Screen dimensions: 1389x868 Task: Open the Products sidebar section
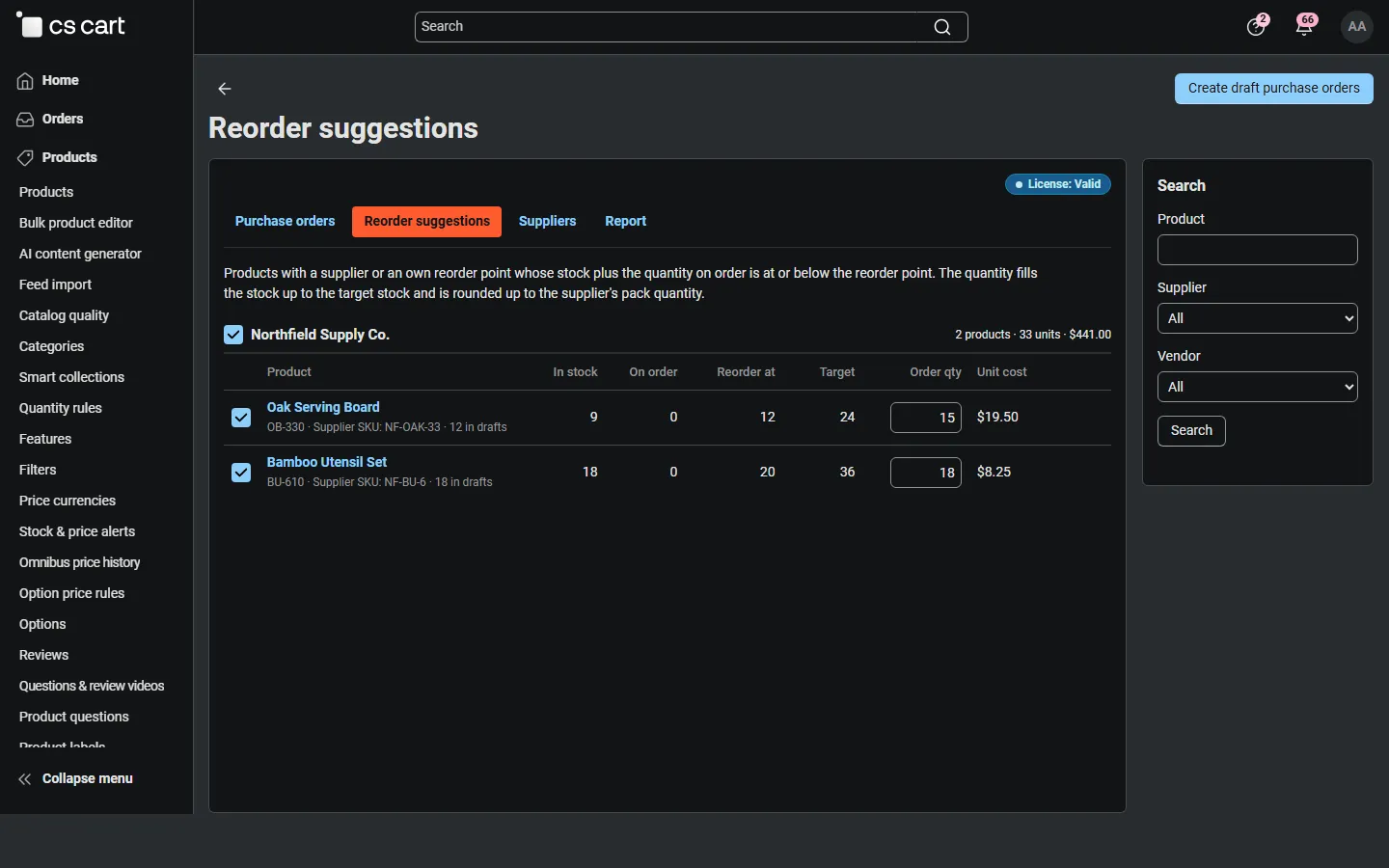pyautogui.click(x=69, y=157)
